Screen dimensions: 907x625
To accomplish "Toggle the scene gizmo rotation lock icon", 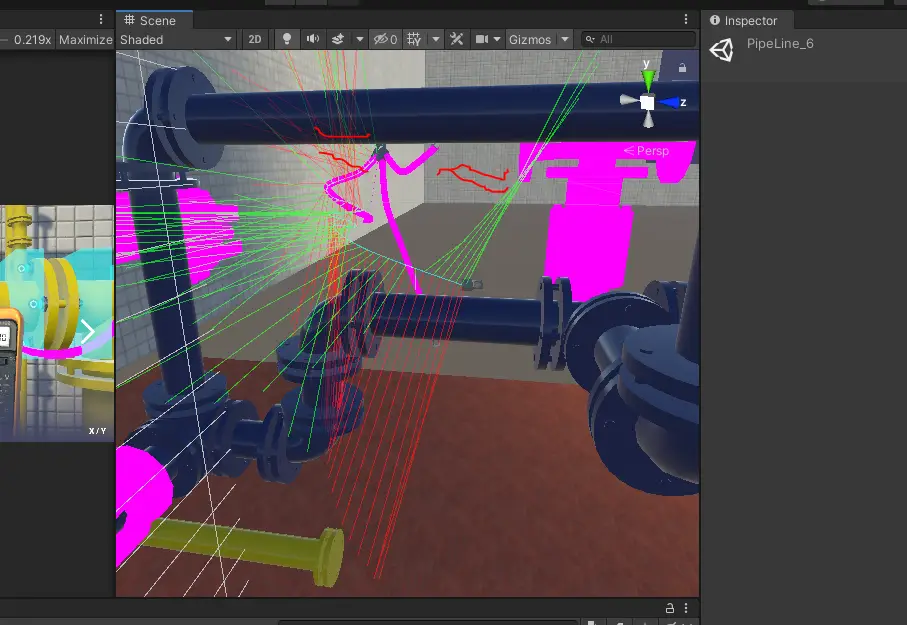I will coord(682,68).
